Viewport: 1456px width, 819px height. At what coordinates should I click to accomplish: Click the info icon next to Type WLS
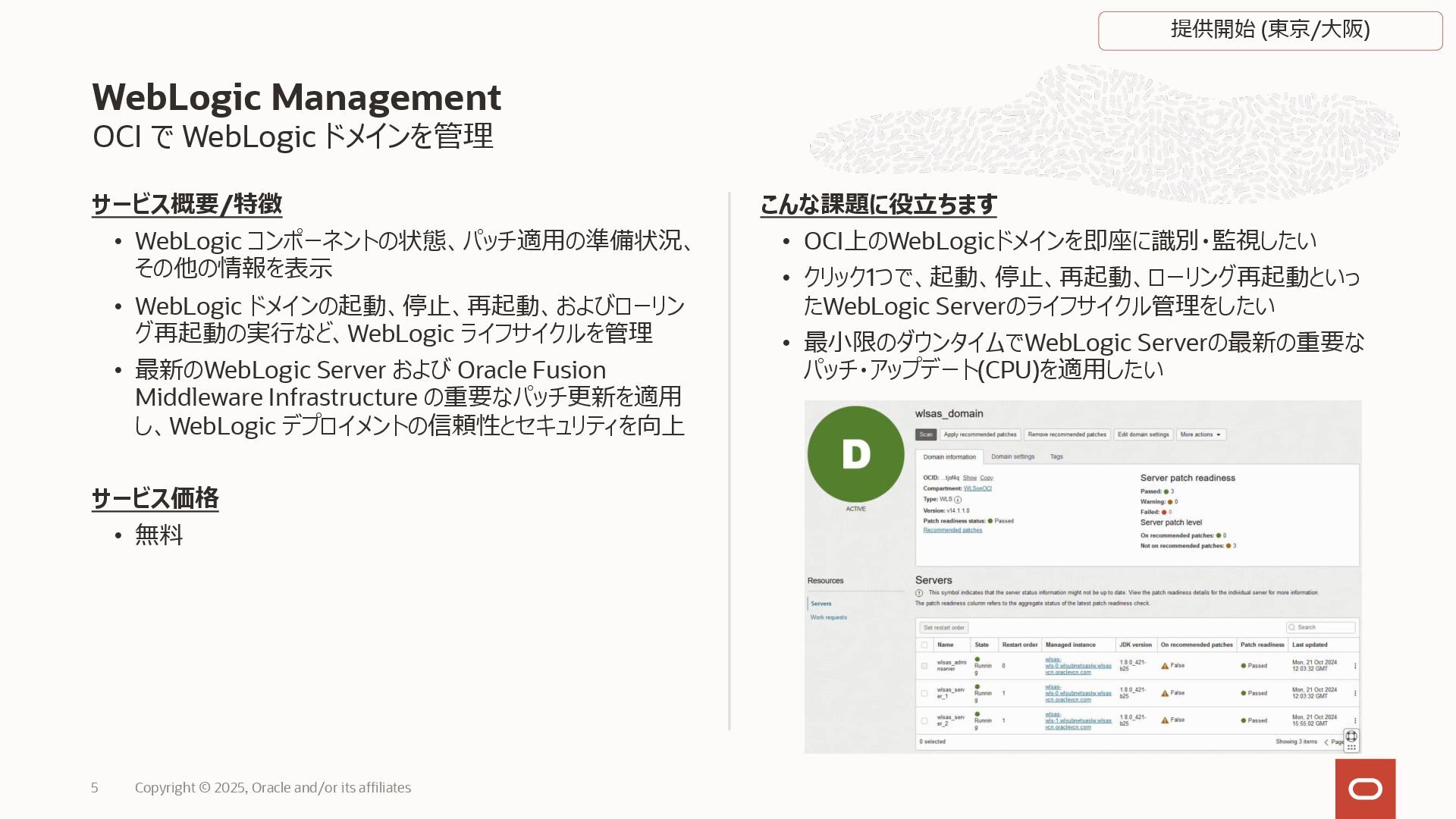click(x=958, y=500)
